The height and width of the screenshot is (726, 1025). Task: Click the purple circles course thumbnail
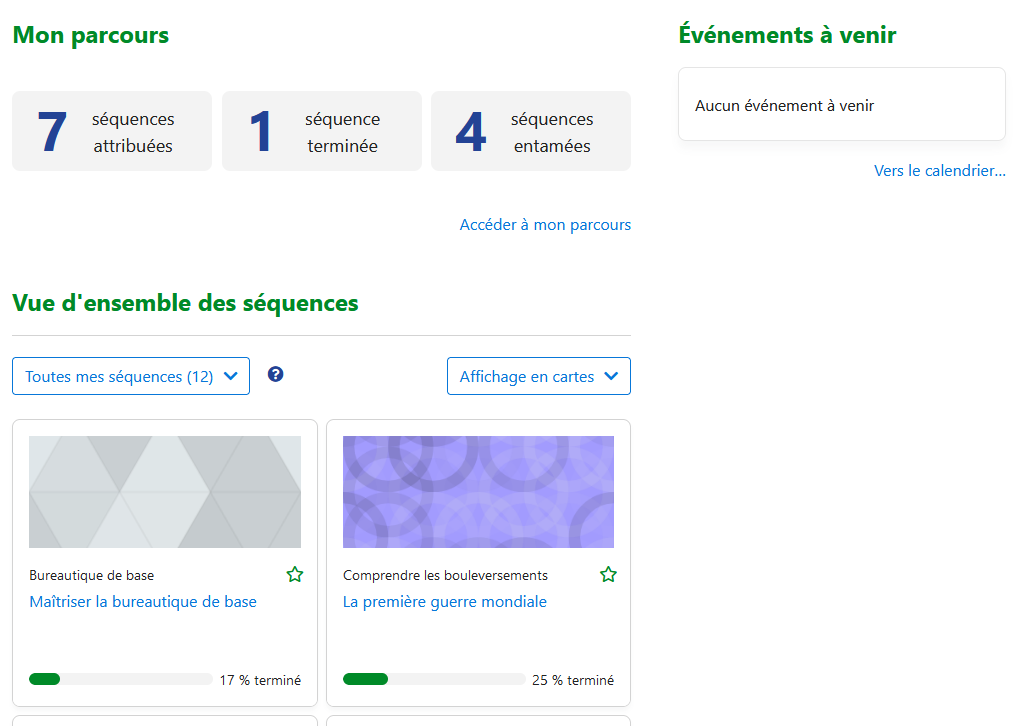tap(478, 492)
